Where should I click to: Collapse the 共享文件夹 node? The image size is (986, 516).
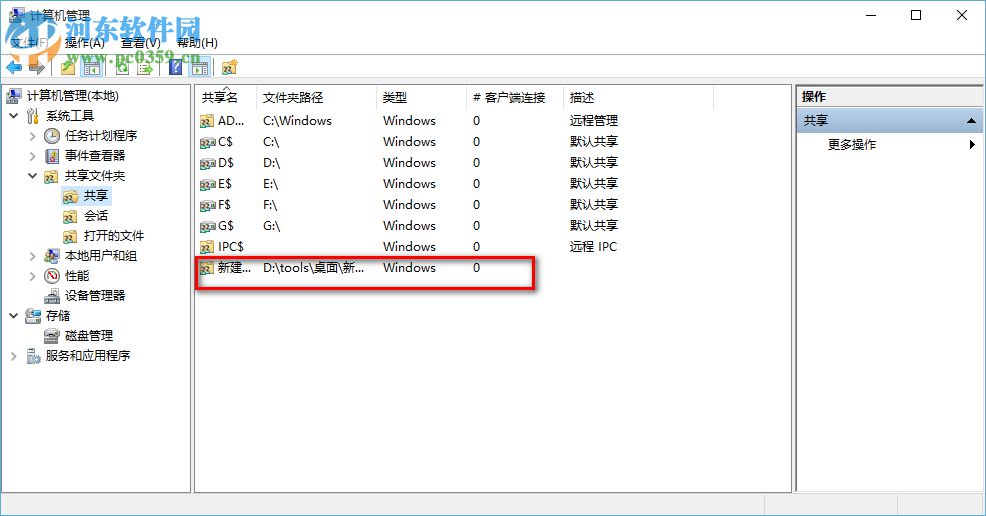(33, 176)
